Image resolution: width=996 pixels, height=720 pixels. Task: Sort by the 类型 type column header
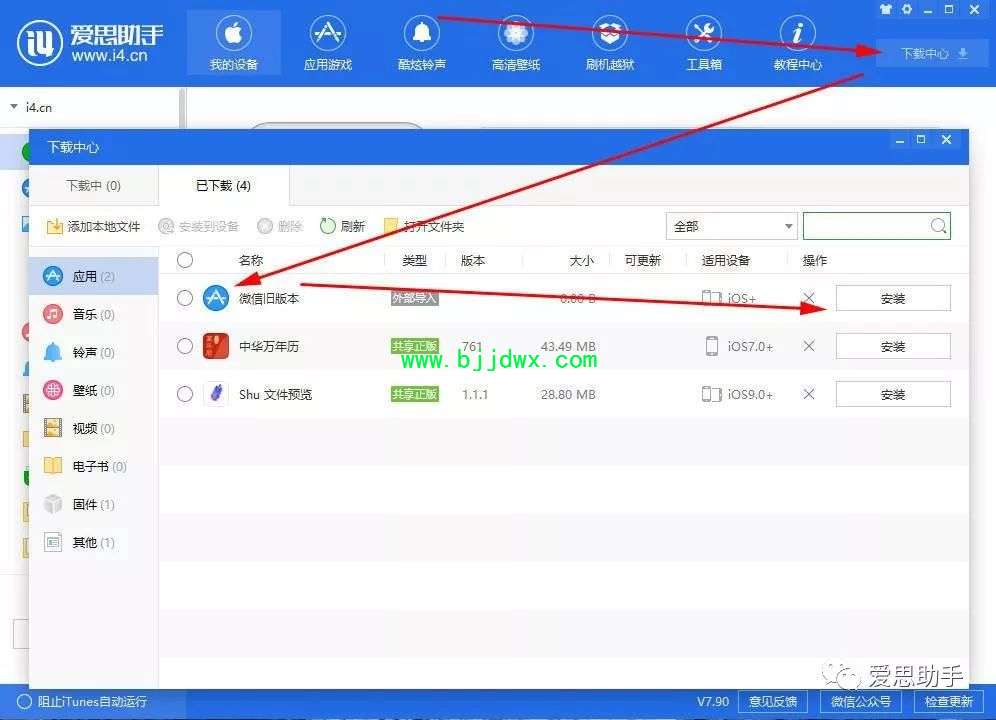click(415, 261)
